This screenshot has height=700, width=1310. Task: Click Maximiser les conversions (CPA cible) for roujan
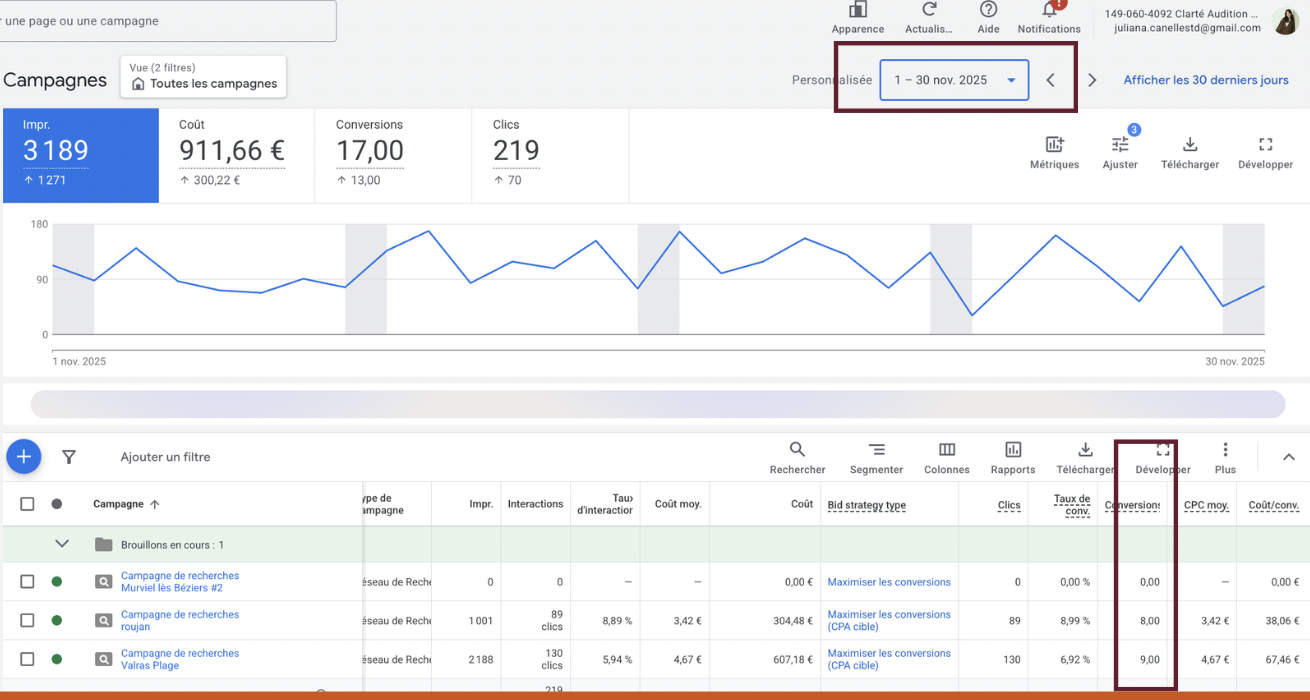[x=889, y=621]
